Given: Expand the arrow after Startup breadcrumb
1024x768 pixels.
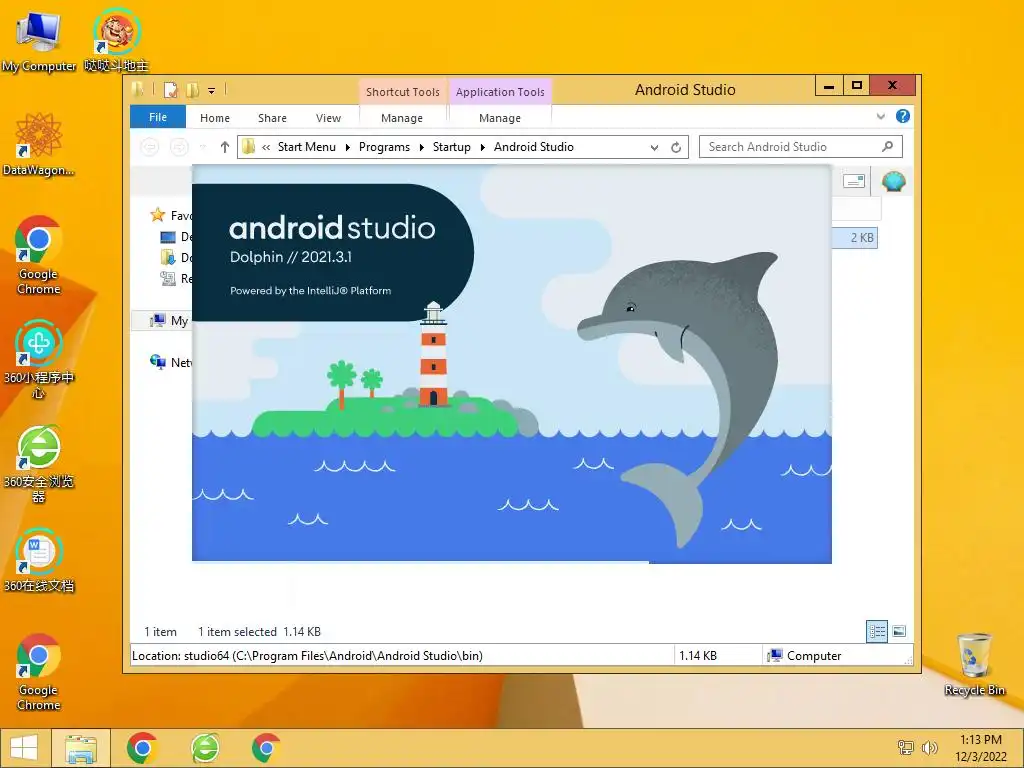Looking at the screenshot, I should point(483,148).
